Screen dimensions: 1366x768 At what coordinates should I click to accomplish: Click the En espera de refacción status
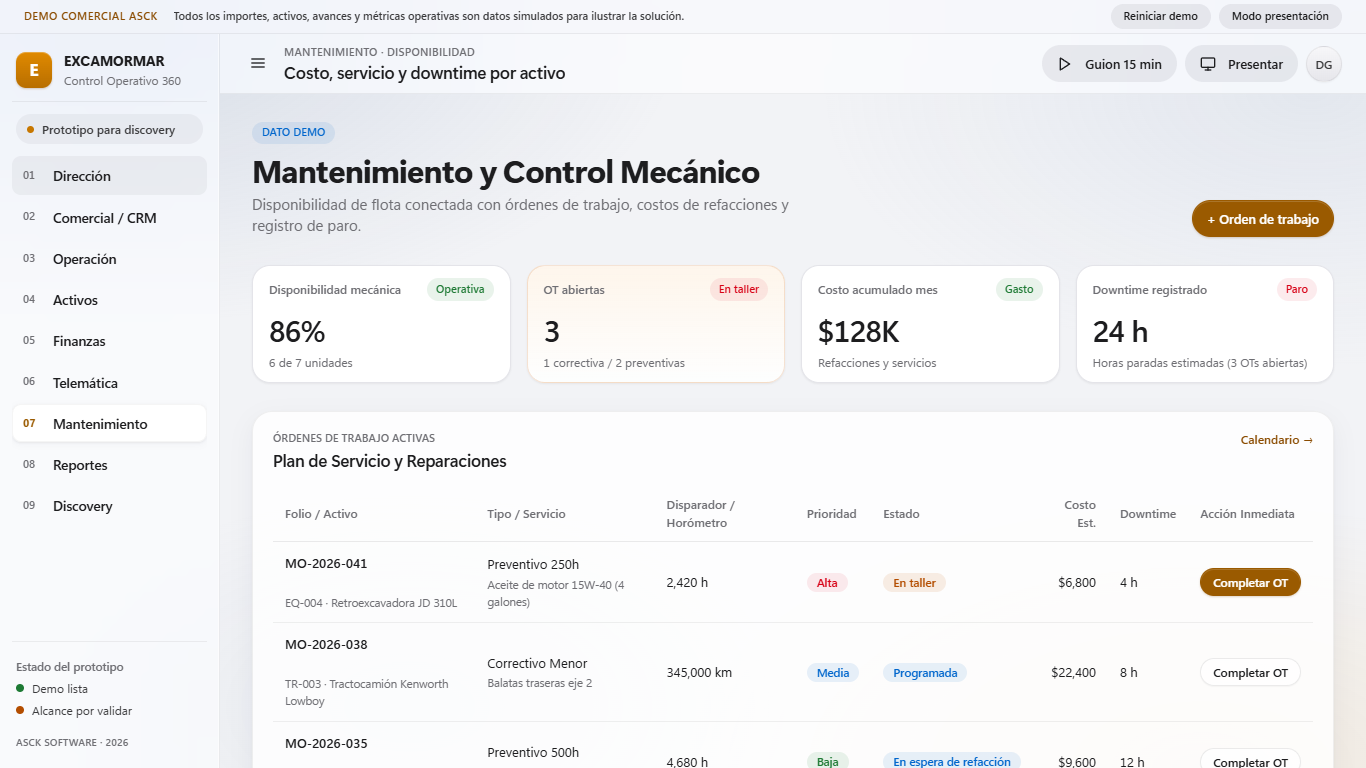coord(952,761)
